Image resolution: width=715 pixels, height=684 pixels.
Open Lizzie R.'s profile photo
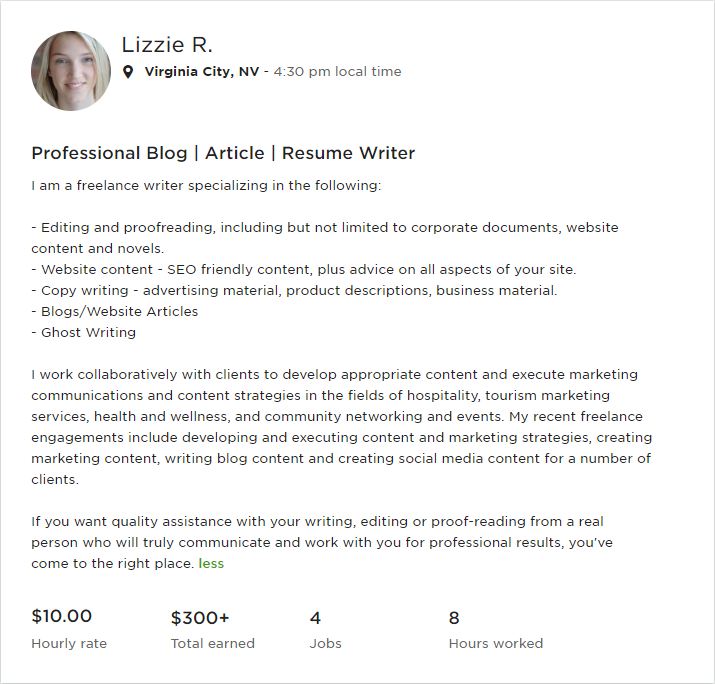tap(71, 70)
